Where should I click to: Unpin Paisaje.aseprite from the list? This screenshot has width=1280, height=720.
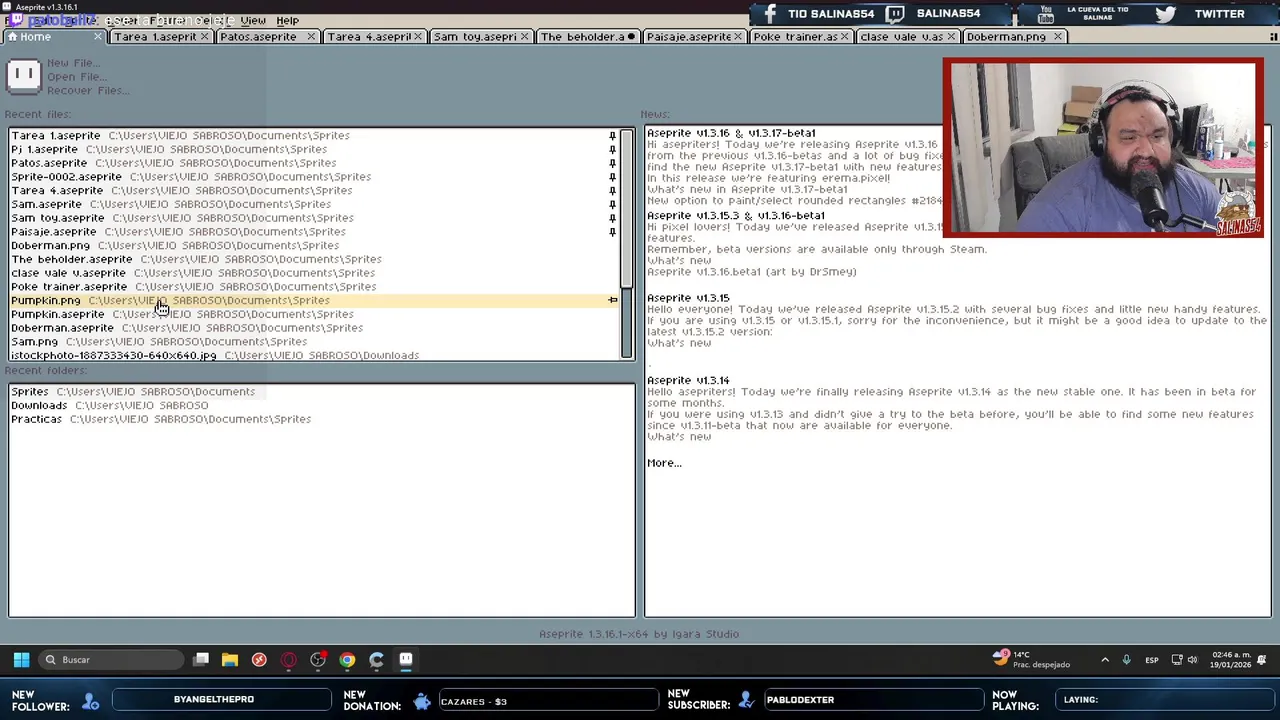pos(612,232)
